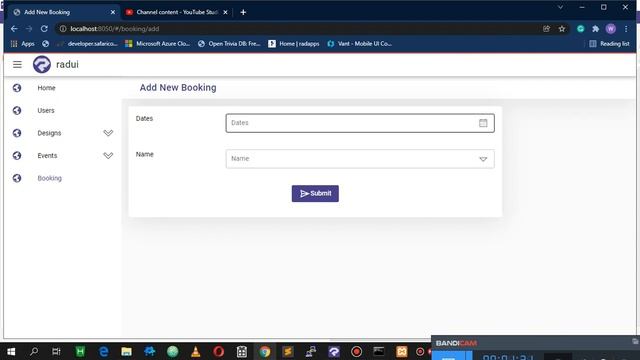Open the calendar icon in Dates field
The width and height of the screenshot is (640, 360).
pos(483,123)
